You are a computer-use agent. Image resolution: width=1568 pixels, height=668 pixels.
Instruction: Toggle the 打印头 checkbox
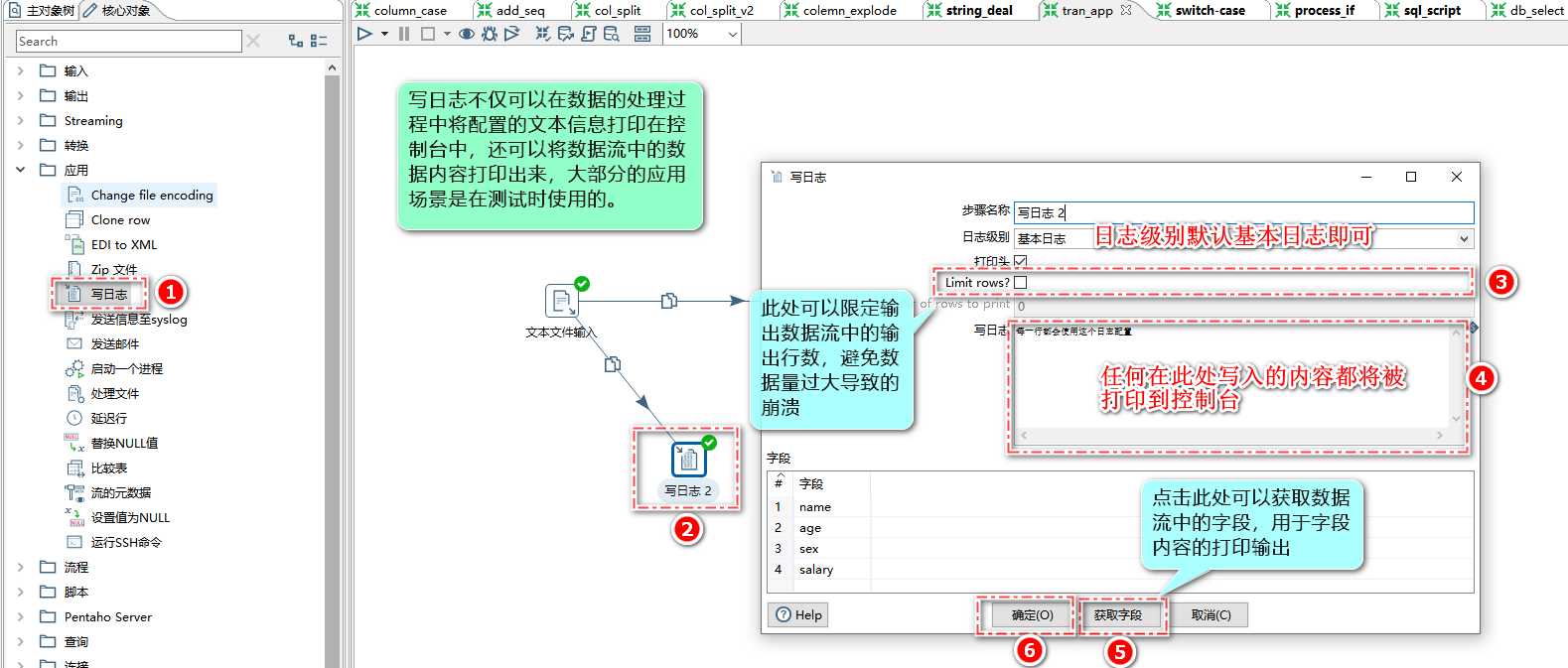point(1020,261)
